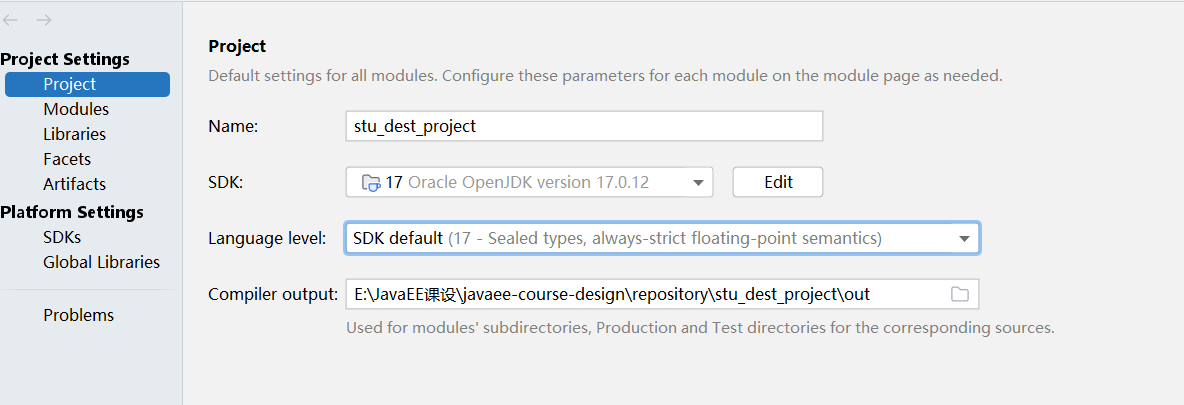Image resolution: width=1184 pixels, height=405 pixels.
Task: Click the project Name text field
Action: click(584, 126)
